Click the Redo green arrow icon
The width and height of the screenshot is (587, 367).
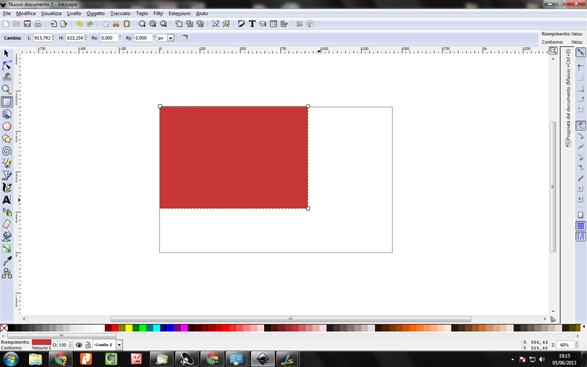[x=90, y=24]
